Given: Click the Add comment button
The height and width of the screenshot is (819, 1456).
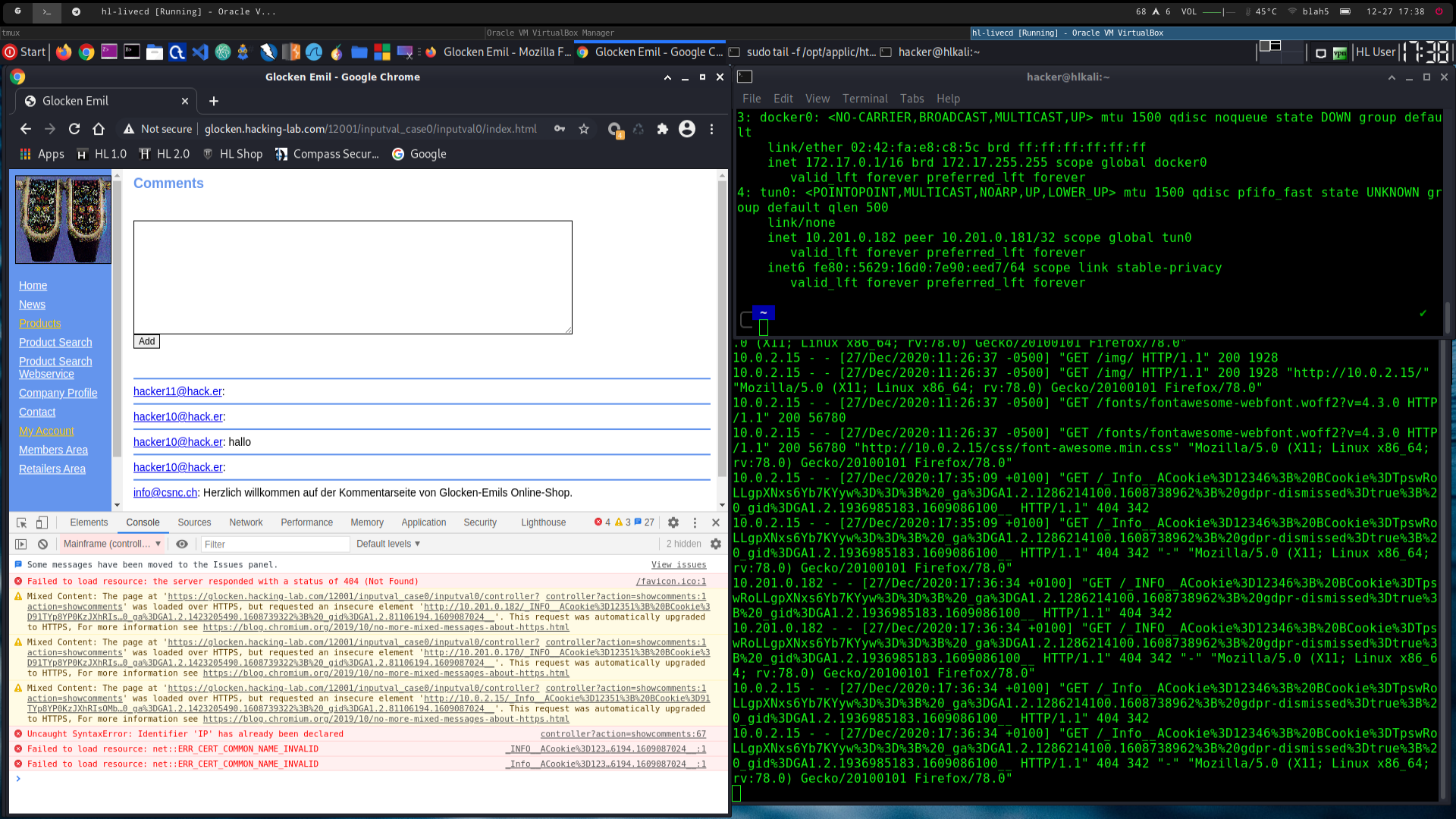Looking at the screenshot, I should (x=146, y=341).
